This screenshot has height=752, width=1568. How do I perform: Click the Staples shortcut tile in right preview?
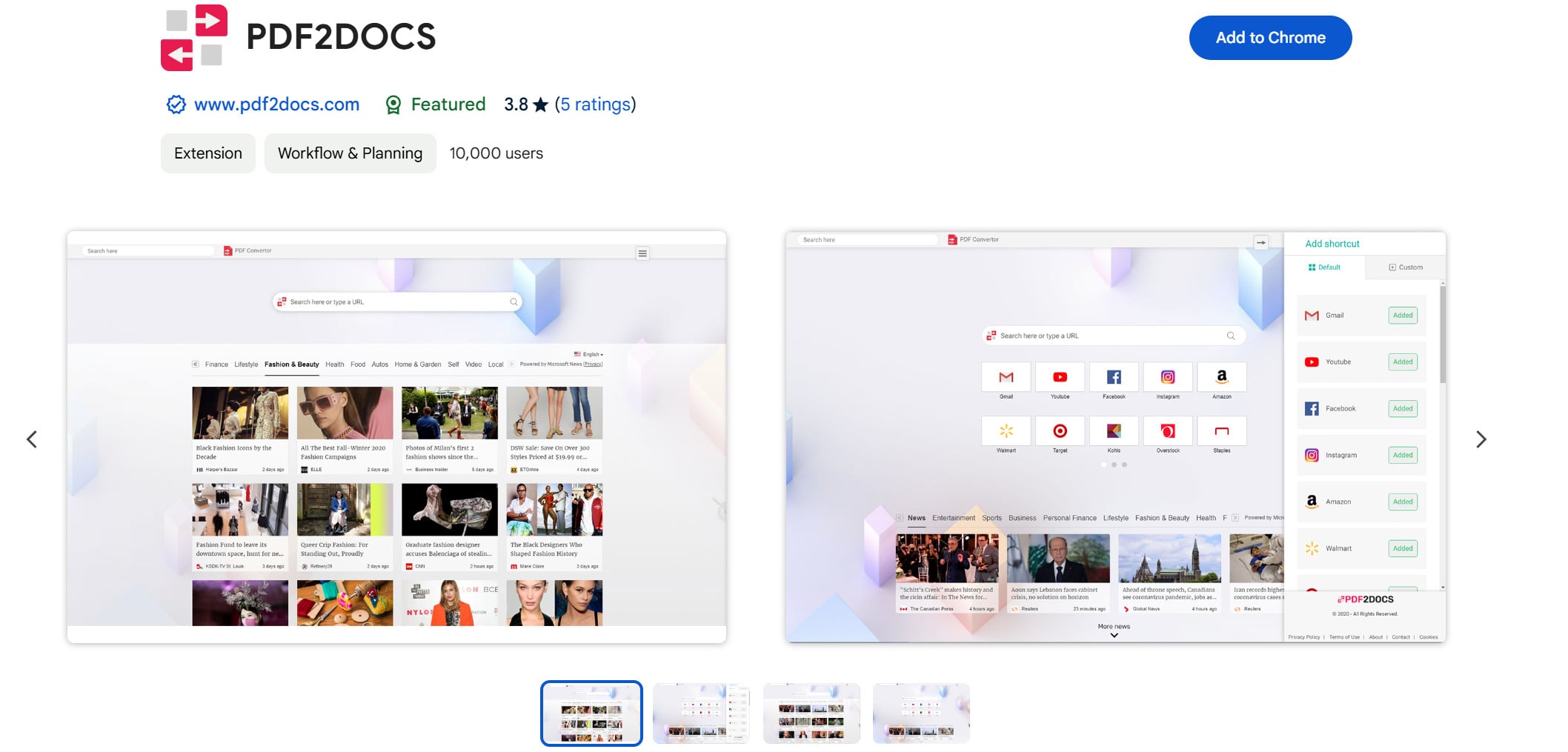tap(1222, 431)
